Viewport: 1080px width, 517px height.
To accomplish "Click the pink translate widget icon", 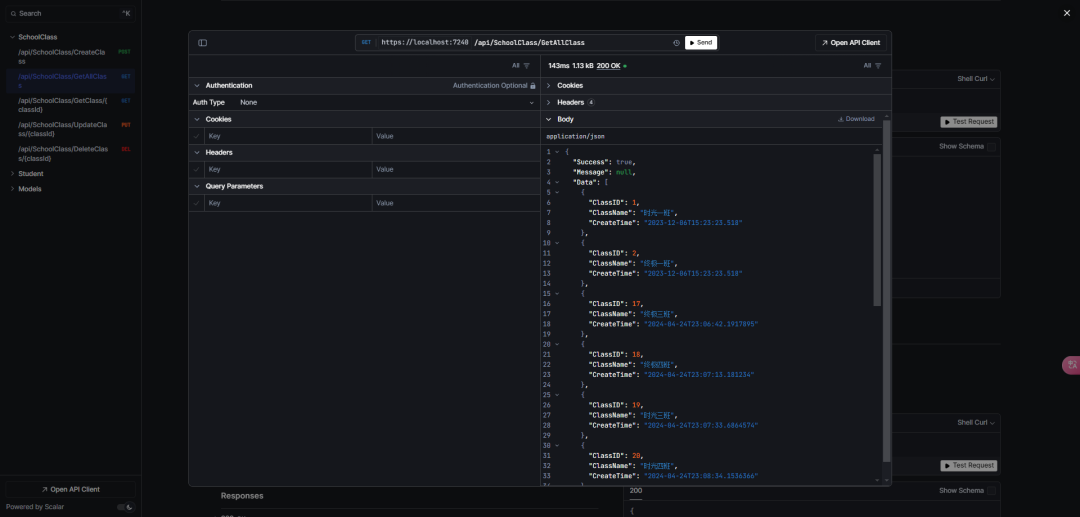I will (1072, 366).
